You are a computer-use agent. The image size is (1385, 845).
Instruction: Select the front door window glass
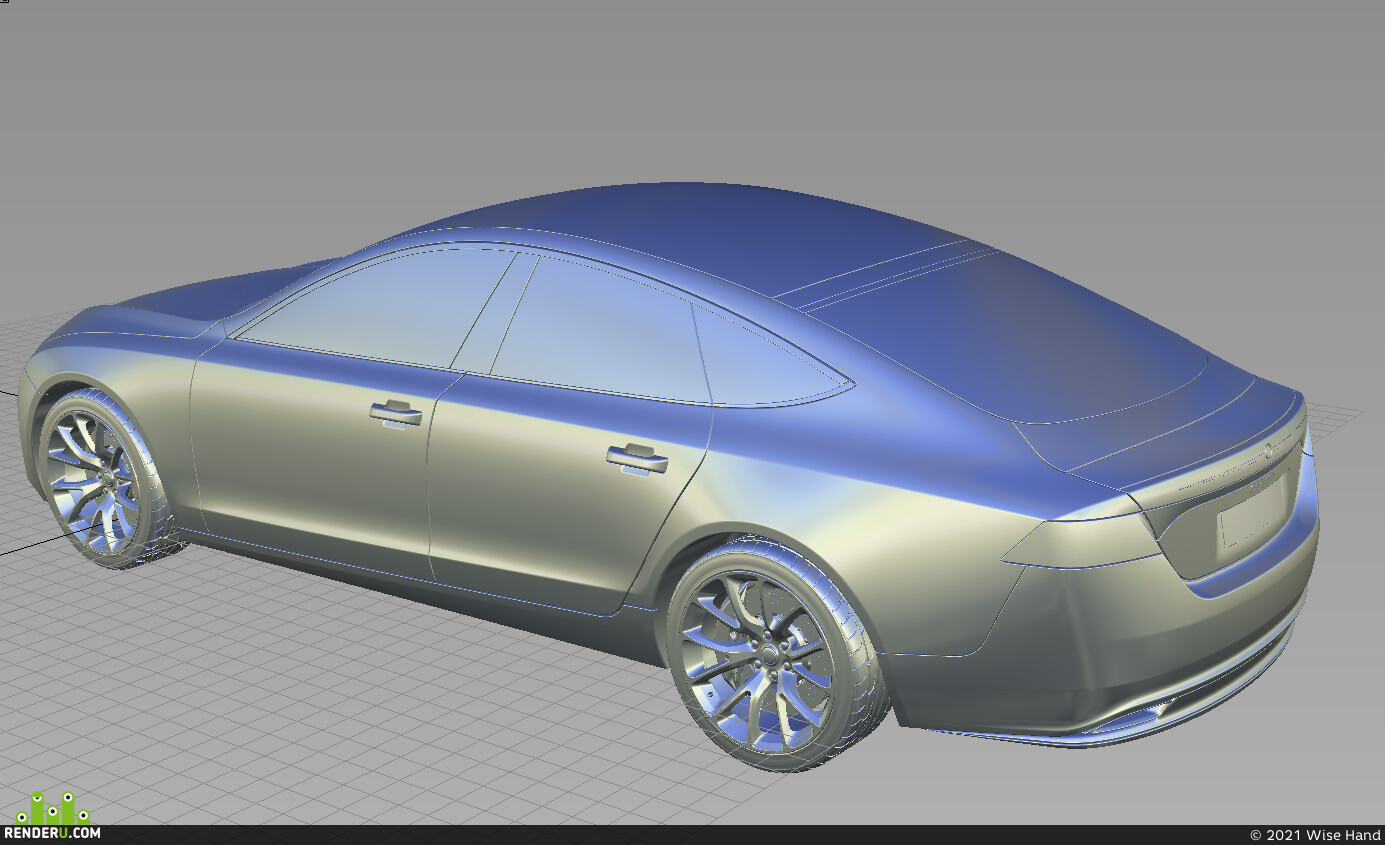point(377,307)
